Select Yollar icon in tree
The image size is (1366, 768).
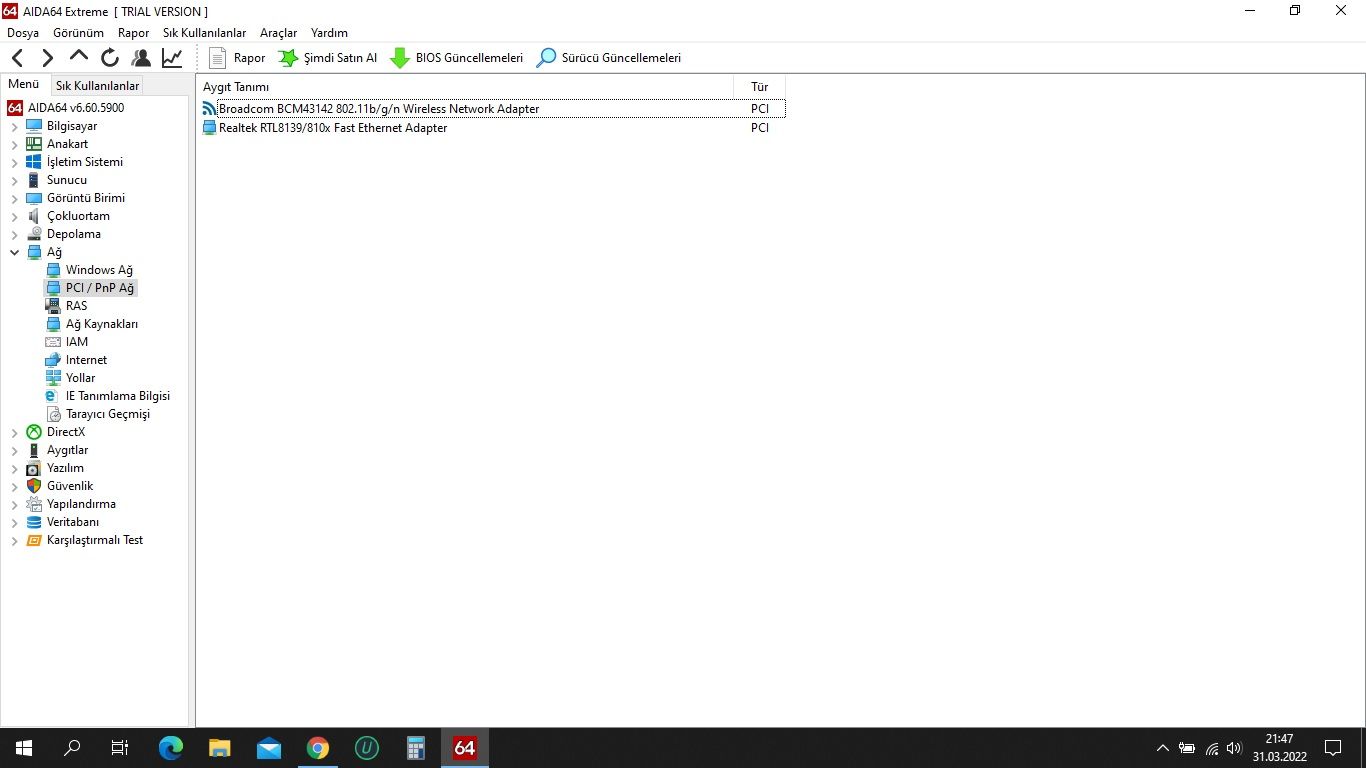tap(53, 378)
